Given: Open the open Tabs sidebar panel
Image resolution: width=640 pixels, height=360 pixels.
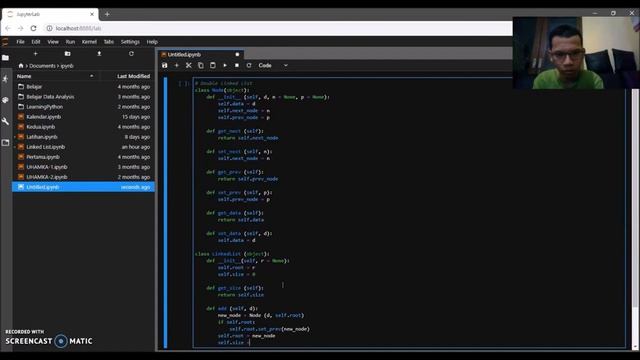Looking at the screenshot, I should 5,142.
